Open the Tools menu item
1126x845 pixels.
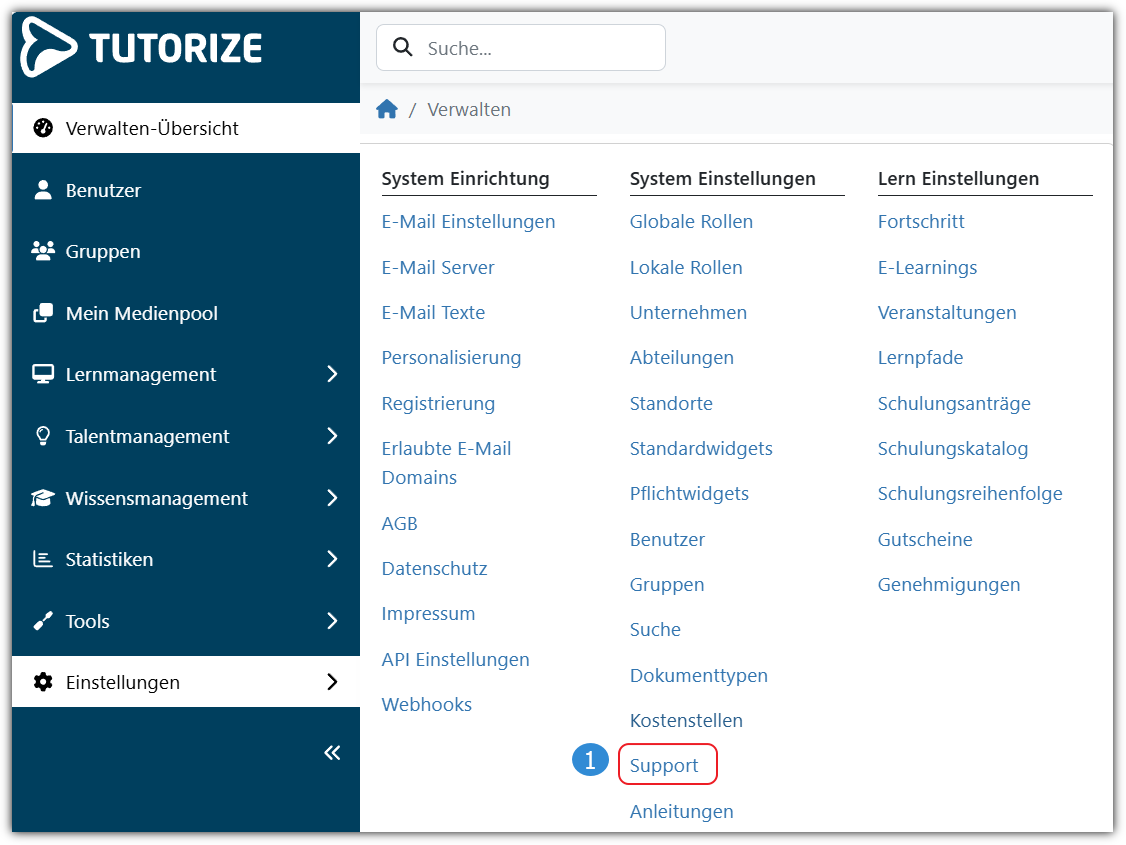pyautogui.click(x=88, y=621)
